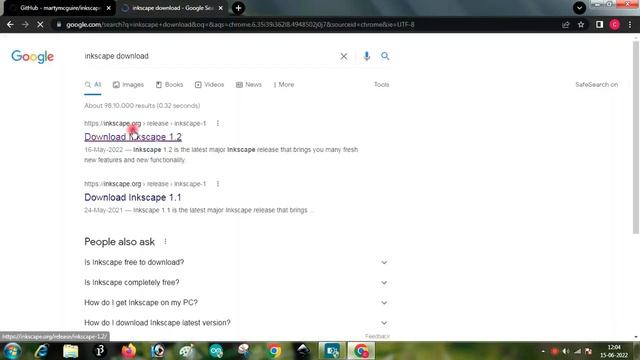Open three-dot options for Inkscape 1.1 result
Screen dimensions: 640x360
coord(218,184)
